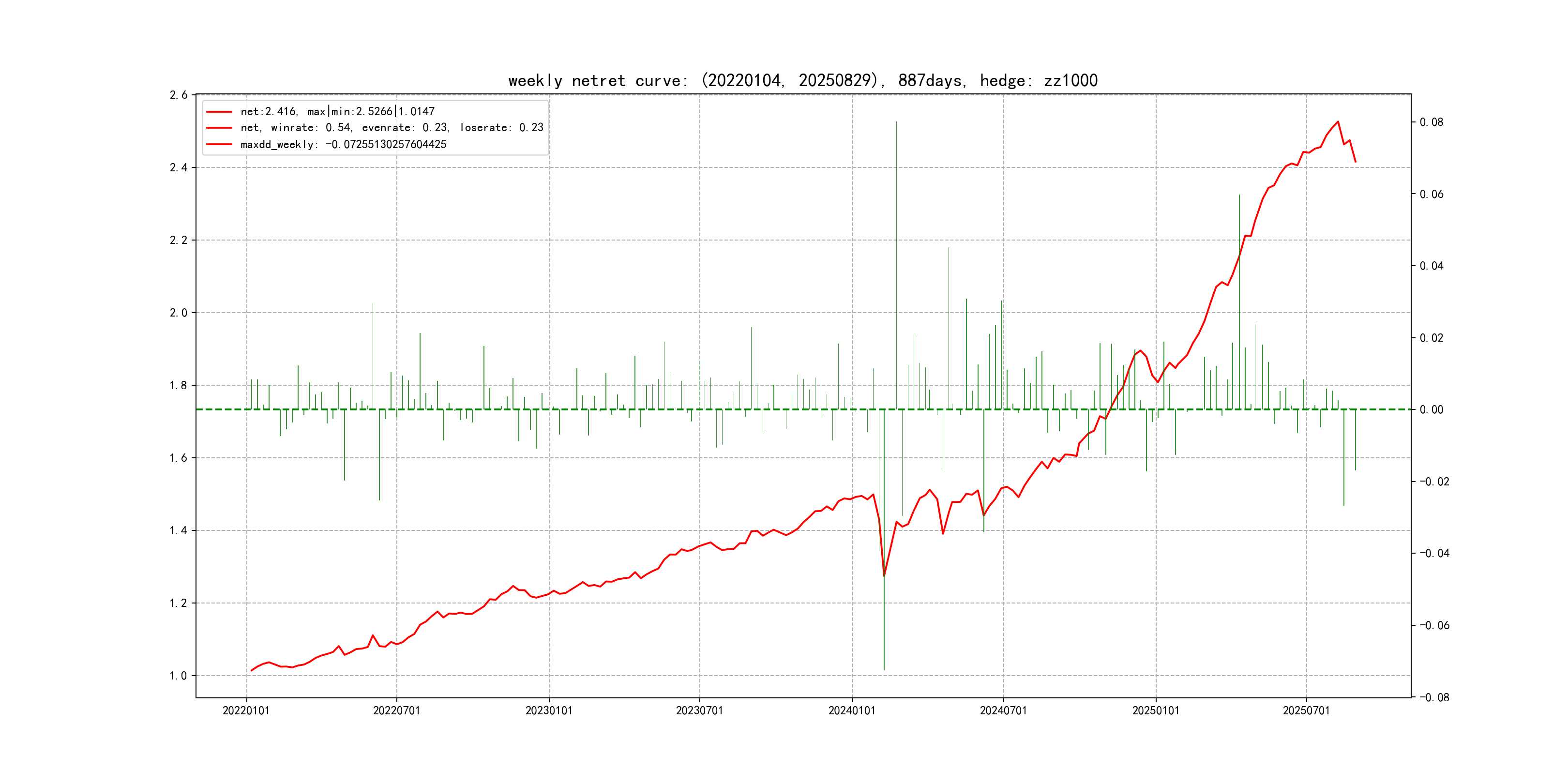
Task: Click left axis tick label 2.0
Action: [x=179, y=313]
